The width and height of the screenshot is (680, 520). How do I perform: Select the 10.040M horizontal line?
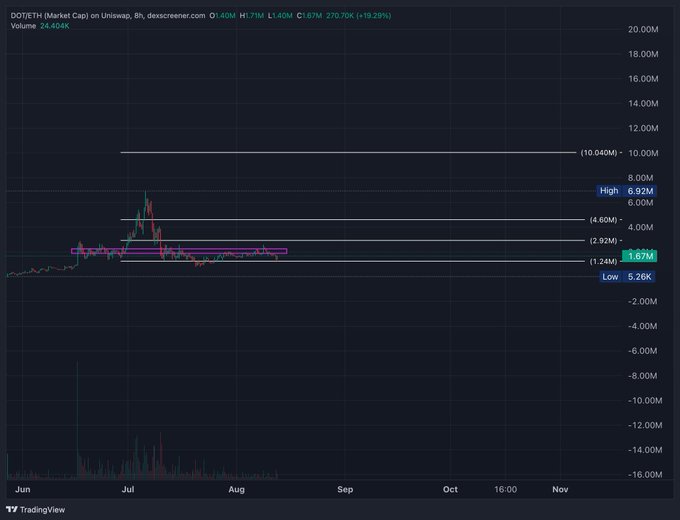[348, 153]
